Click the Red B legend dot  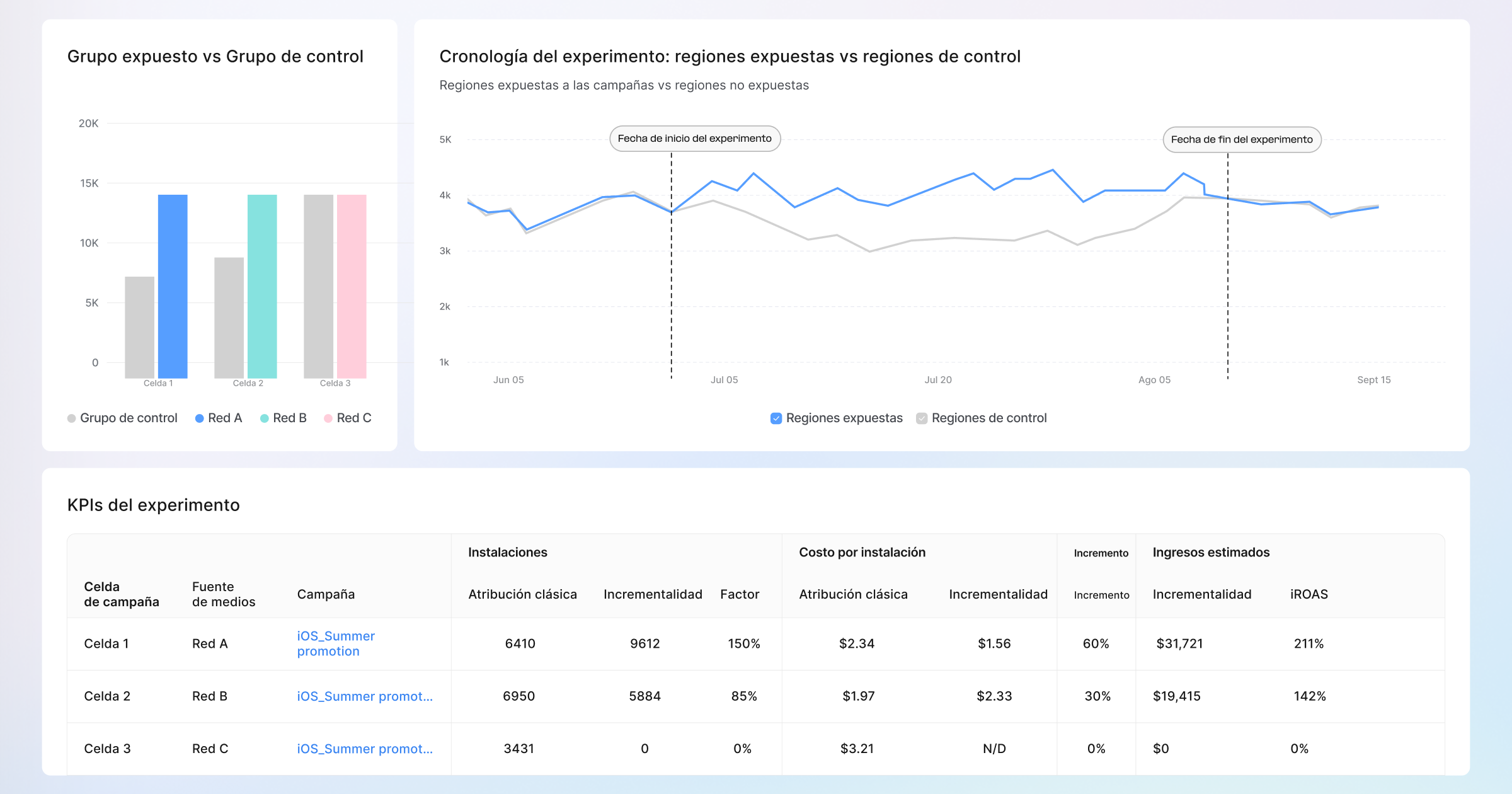coord(265,418)
